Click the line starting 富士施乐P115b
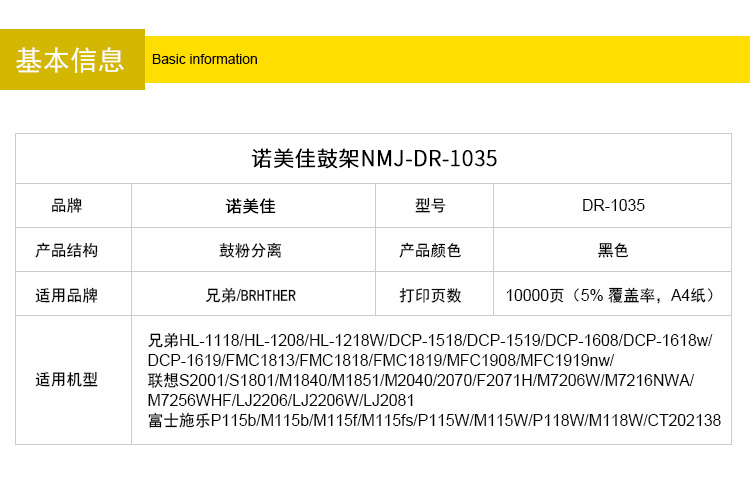This screenshot has width=750, height=479. (x=434, y=420)
